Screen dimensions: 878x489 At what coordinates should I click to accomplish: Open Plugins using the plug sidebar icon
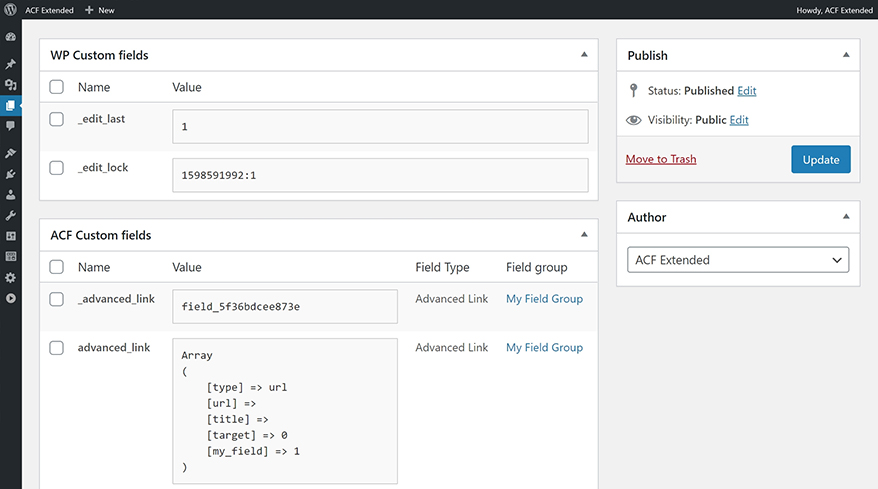(x=11, y=174)
